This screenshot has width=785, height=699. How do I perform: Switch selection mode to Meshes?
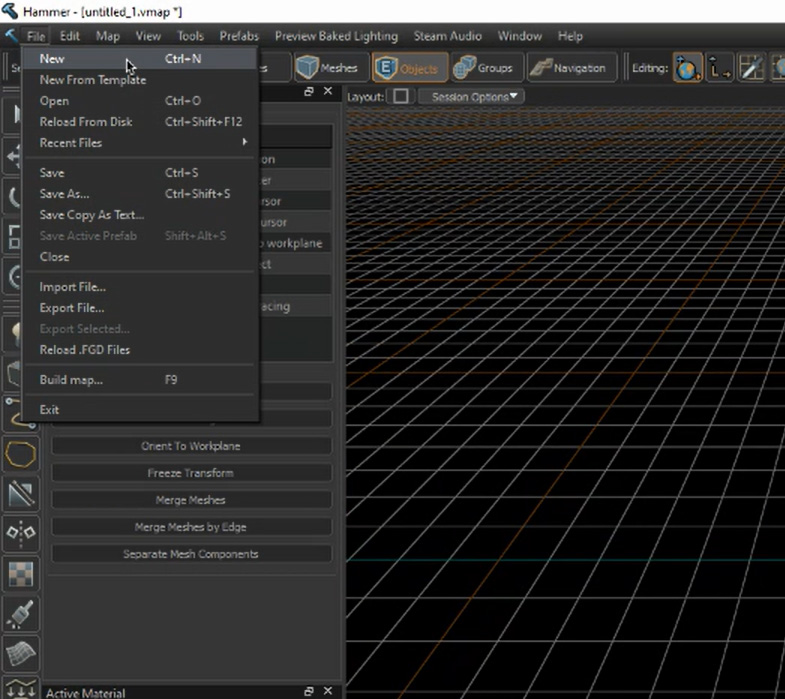point(328,68)
